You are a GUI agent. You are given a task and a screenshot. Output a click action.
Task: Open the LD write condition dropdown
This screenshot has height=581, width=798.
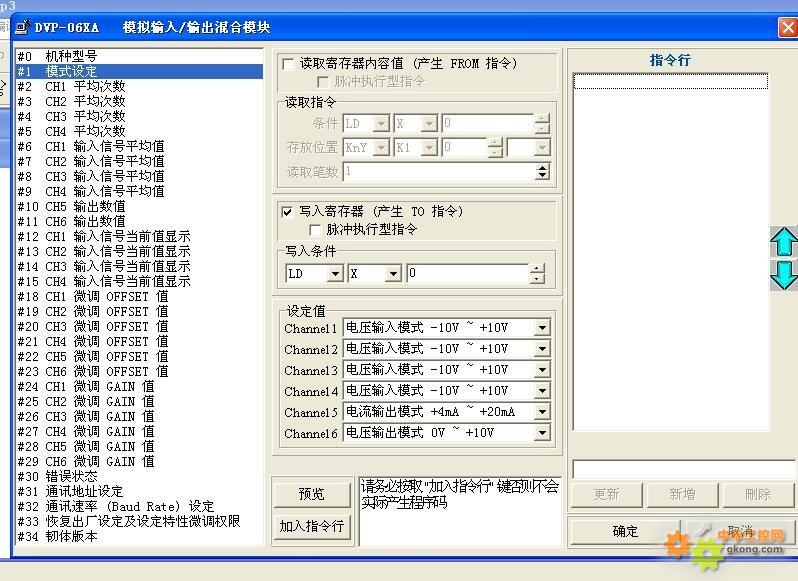(335, 273)
